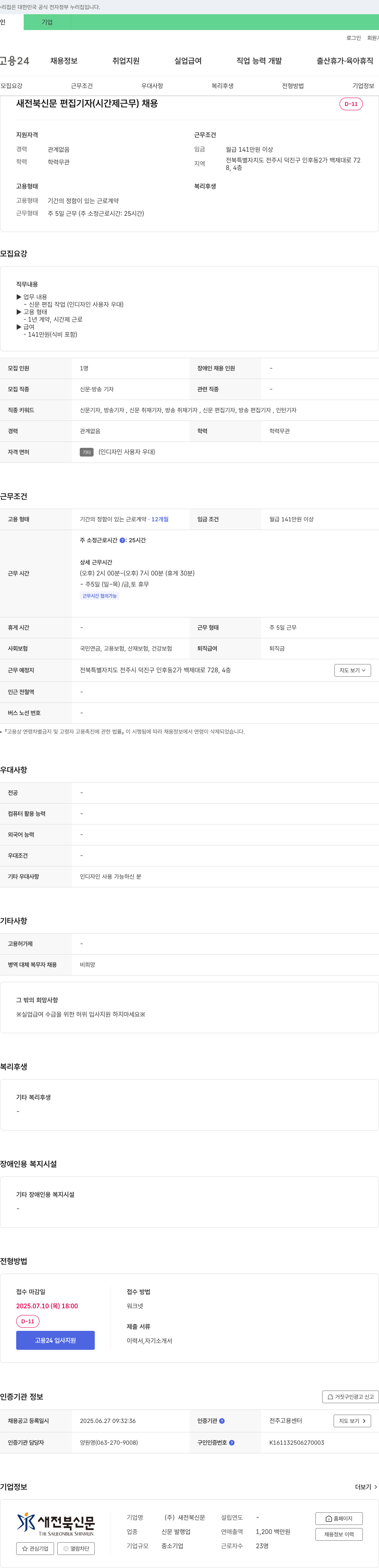Viewport: 379px width, 1568px height.
Task: Click 열람차단 block button
Action: 76,1548
